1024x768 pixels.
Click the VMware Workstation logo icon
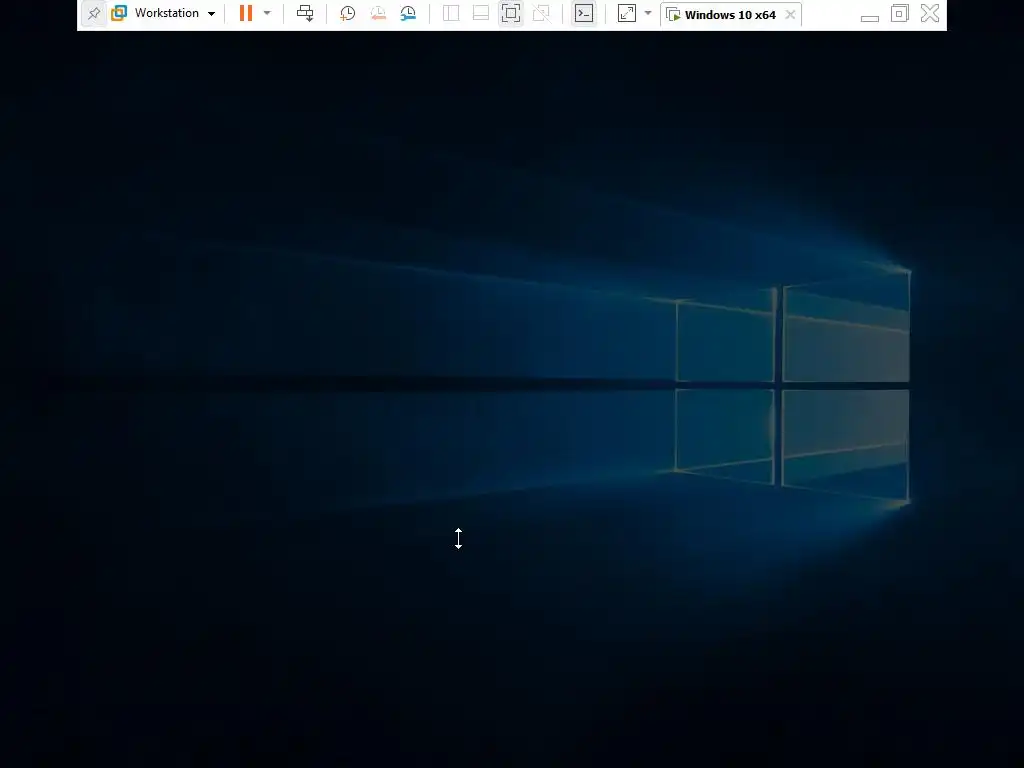point(119,13)
